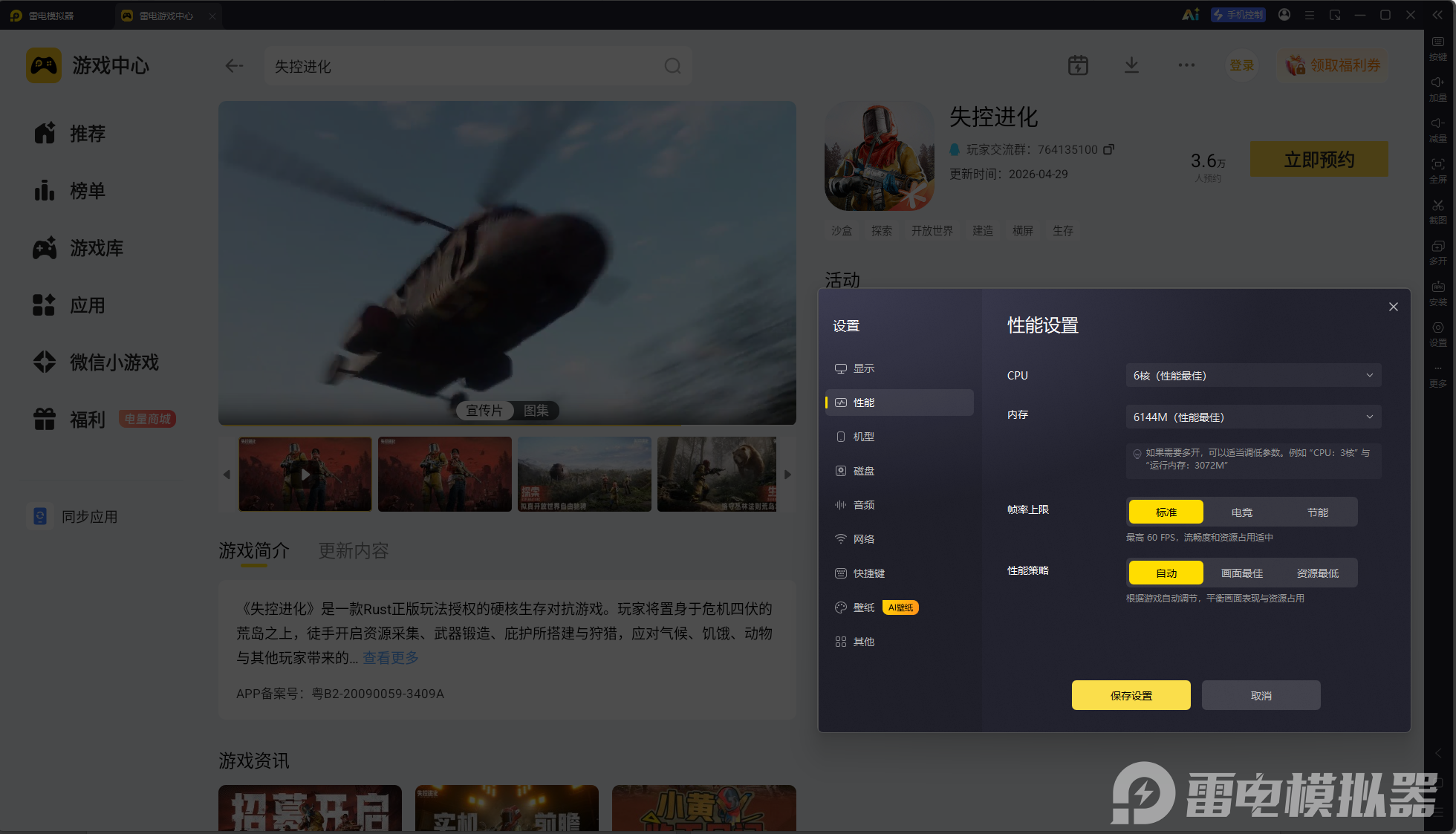
Task: Copy the player group number 764135100
Action: pos(1108,149)
